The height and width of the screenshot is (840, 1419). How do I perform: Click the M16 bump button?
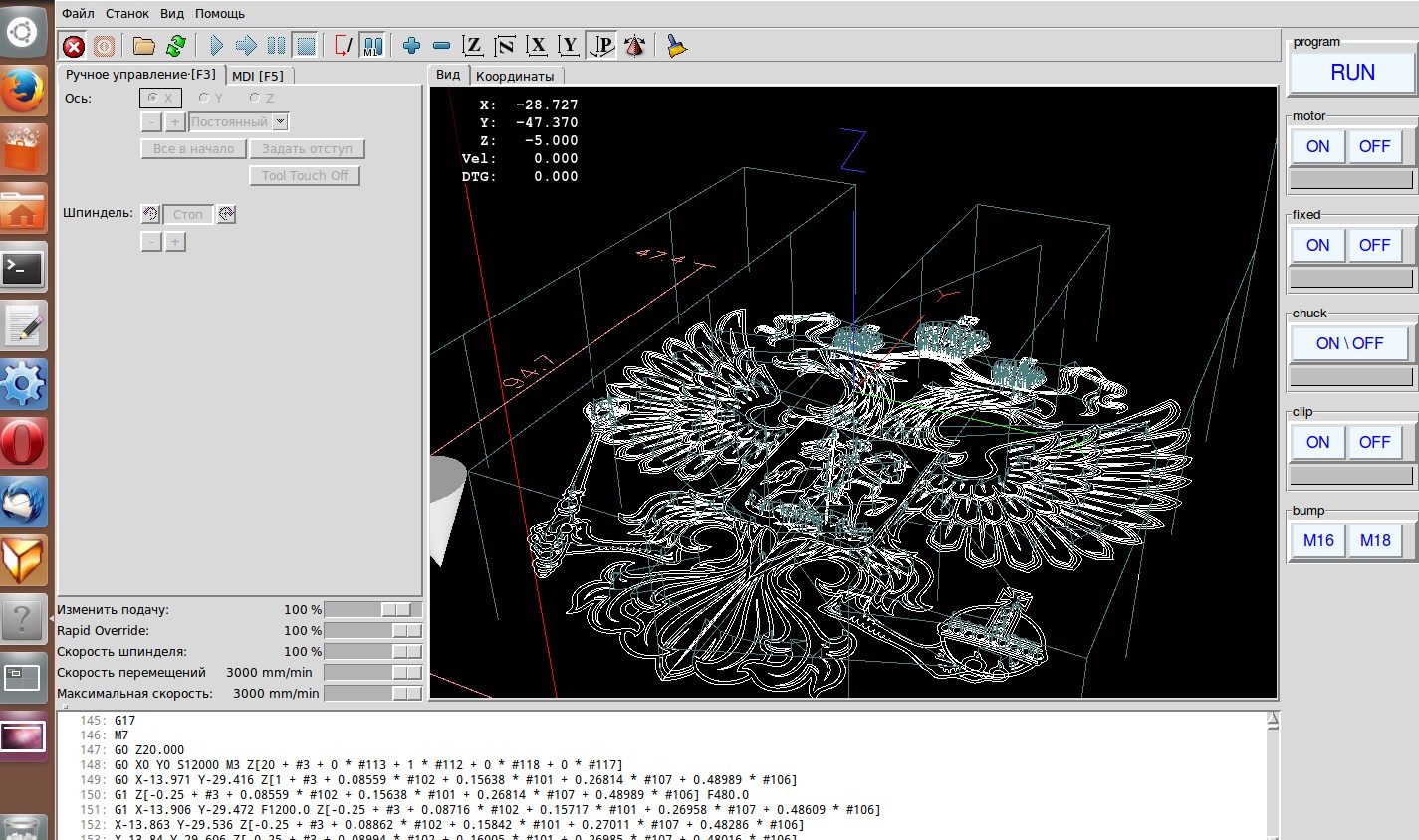(x=1318, y=540)
